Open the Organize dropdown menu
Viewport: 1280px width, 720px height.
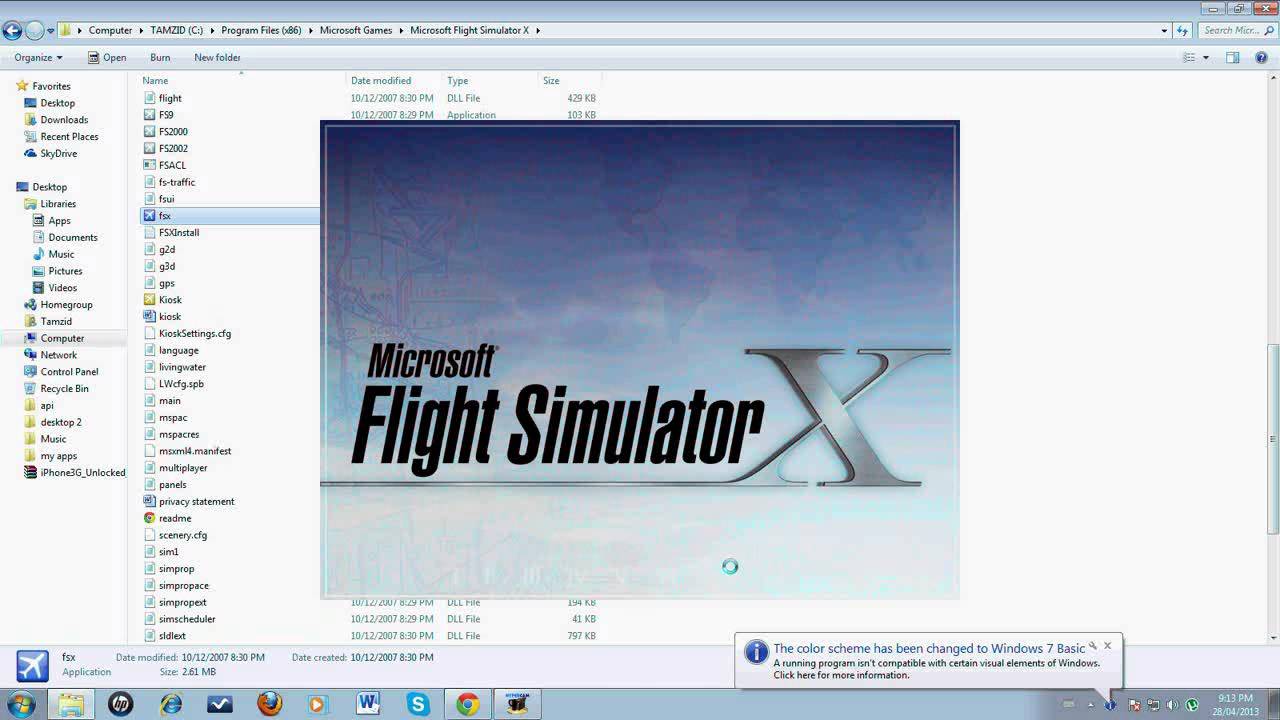click(38, 57)
